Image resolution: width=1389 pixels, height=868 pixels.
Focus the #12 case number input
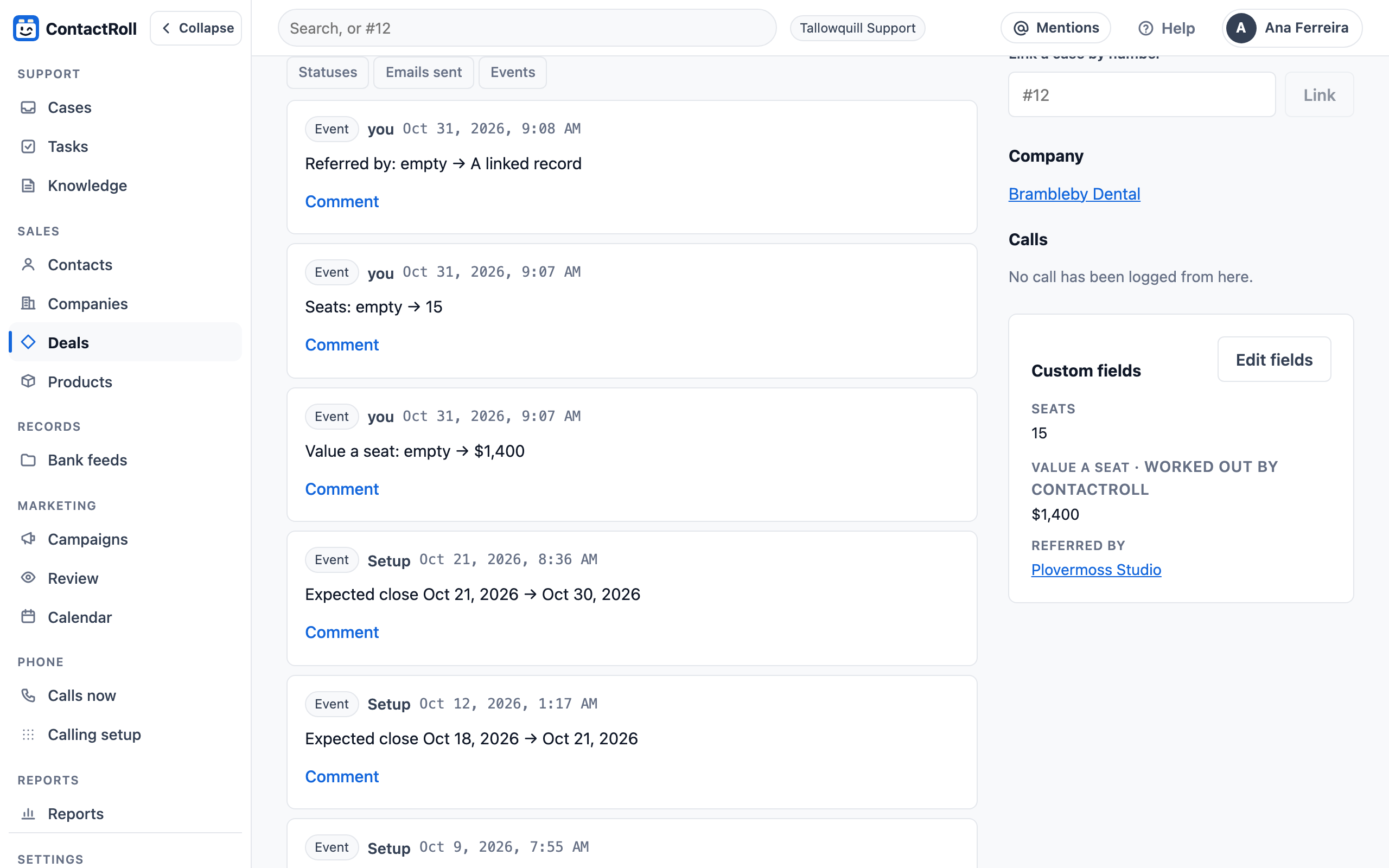(1142, 95)
